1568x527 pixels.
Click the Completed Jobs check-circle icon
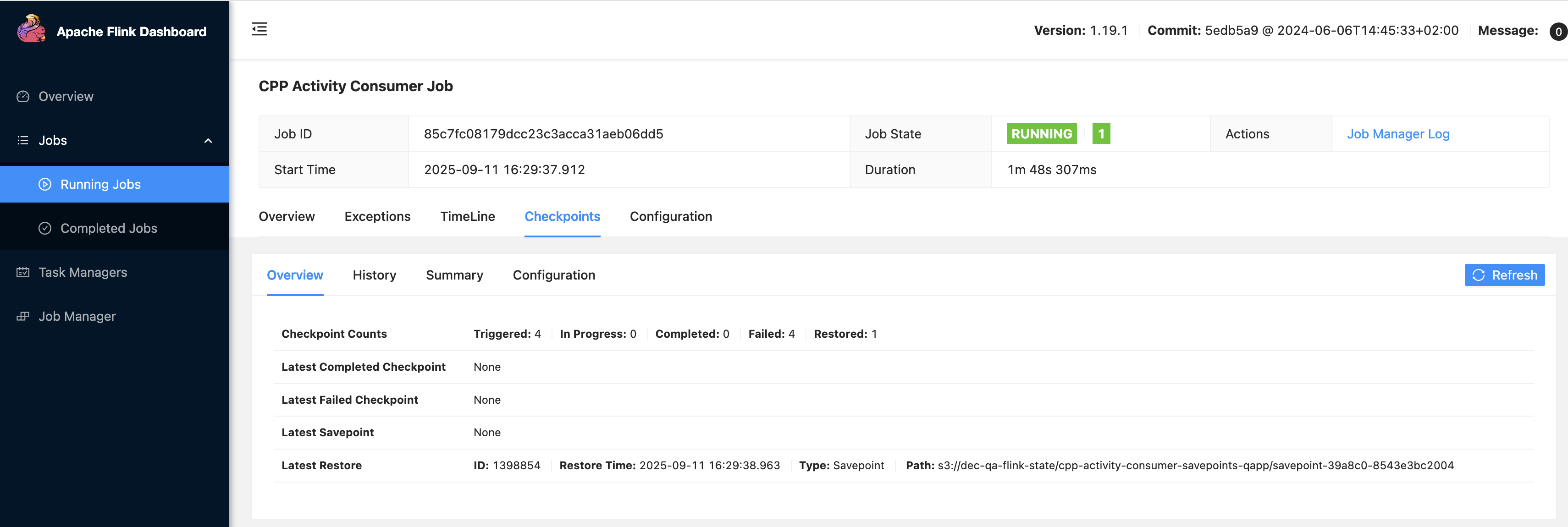click(45, 228)
